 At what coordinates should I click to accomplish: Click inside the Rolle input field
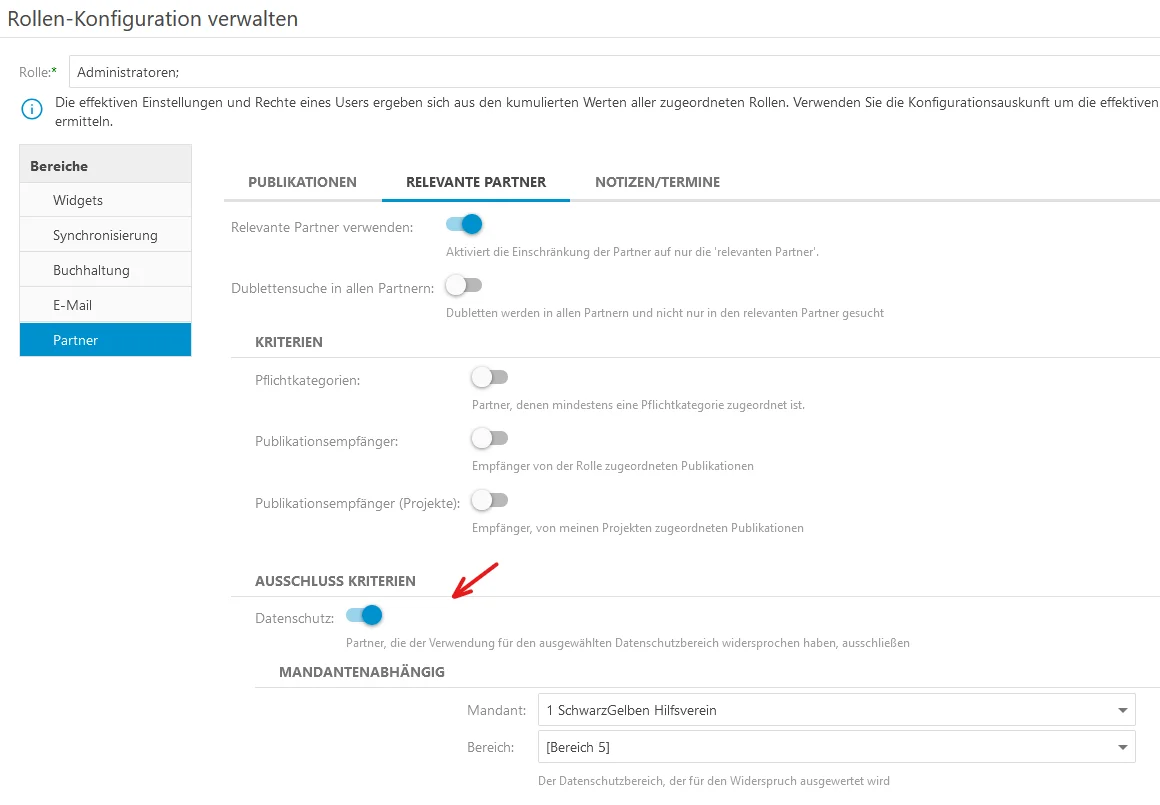(x=400, y=71)
